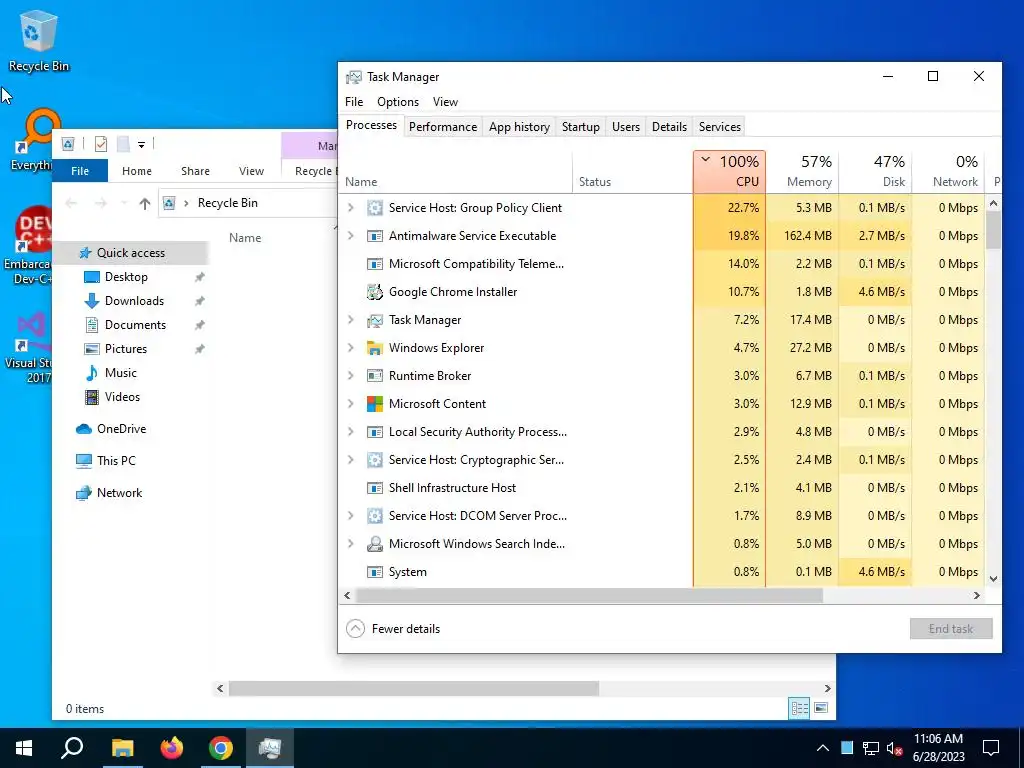Image resolution: width=1024 pixels, height=768 pixels.
Task: Select OneDrive in File Explorer navigation pane
Action: tap(121, 429)
